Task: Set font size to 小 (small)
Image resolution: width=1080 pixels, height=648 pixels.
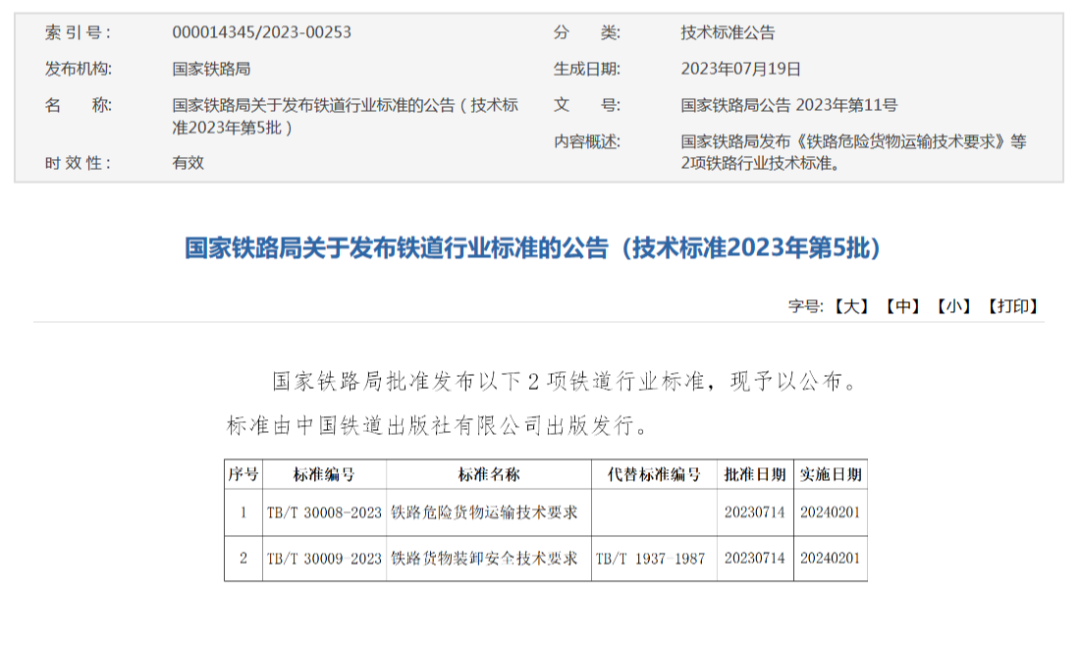Action: pyautogui.click(x=953, y=306)
